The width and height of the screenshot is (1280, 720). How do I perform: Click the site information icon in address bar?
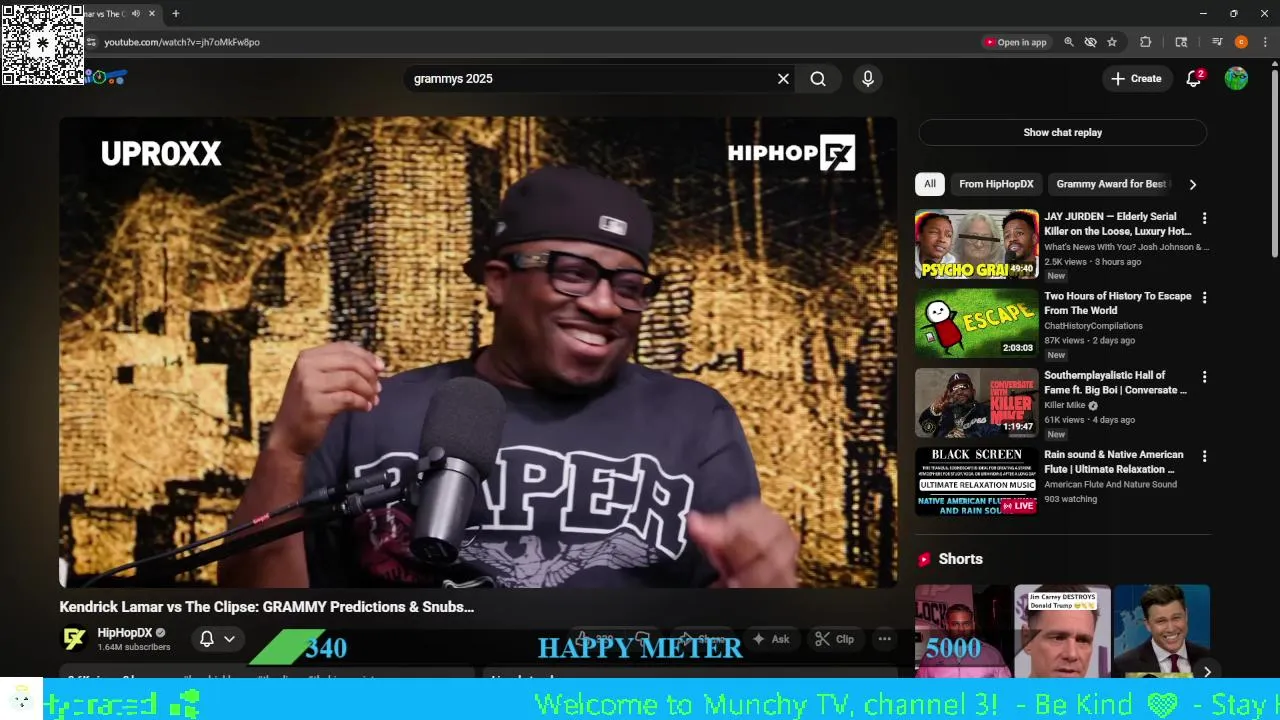click(x=91, y=42)
